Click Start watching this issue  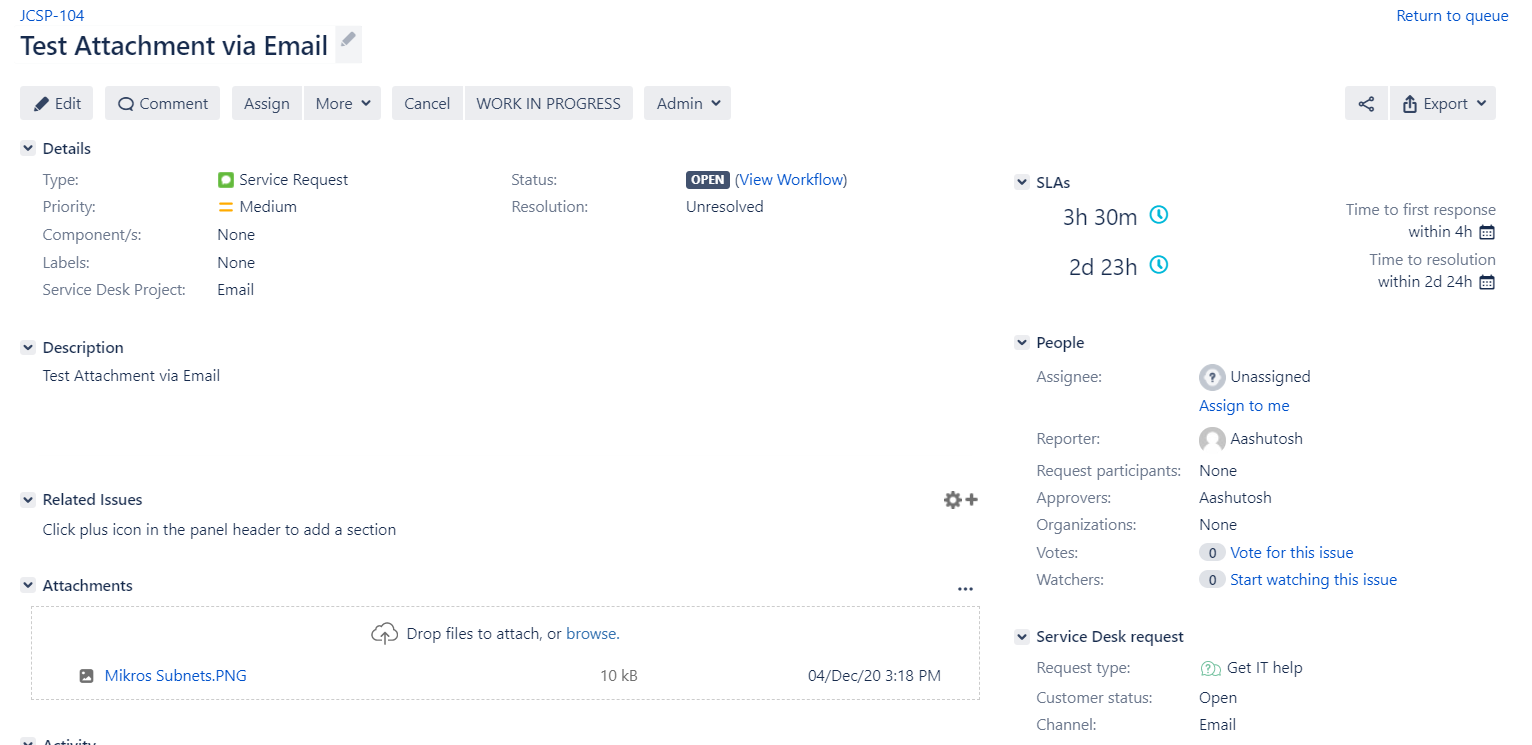1313,580
